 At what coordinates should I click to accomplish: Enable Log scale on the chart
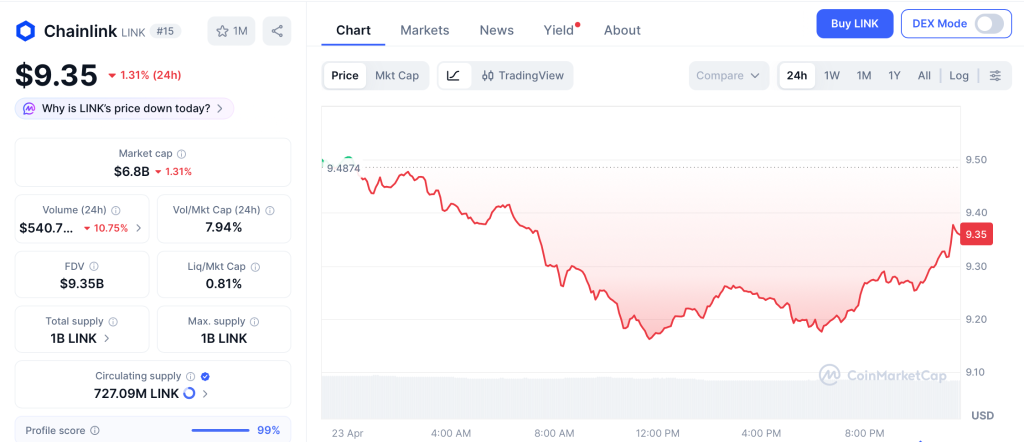[x=959, y=76]
